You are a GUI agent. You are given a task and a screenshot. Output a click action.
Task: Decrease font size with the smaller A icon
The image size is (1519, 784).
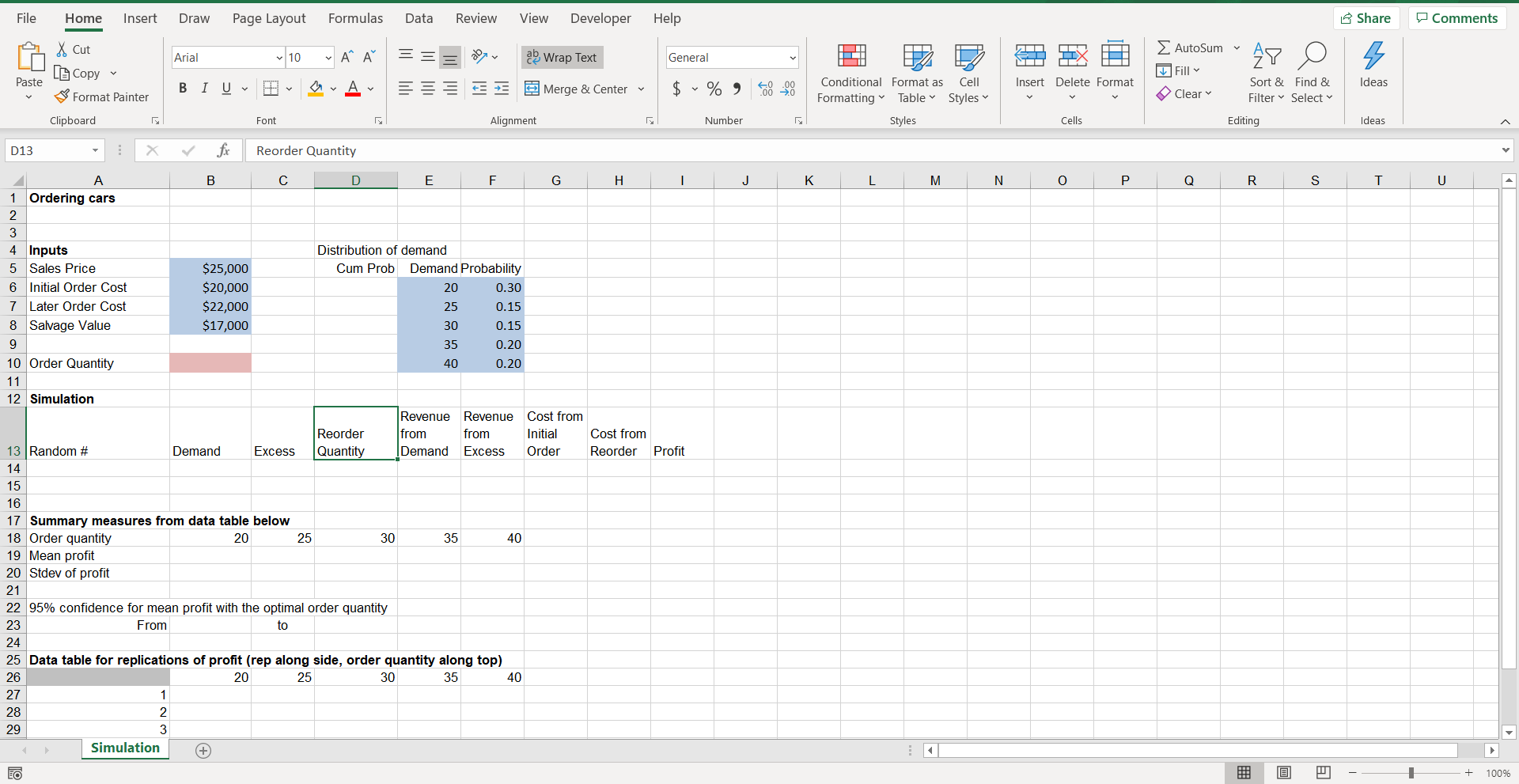[x=369, y=57]
